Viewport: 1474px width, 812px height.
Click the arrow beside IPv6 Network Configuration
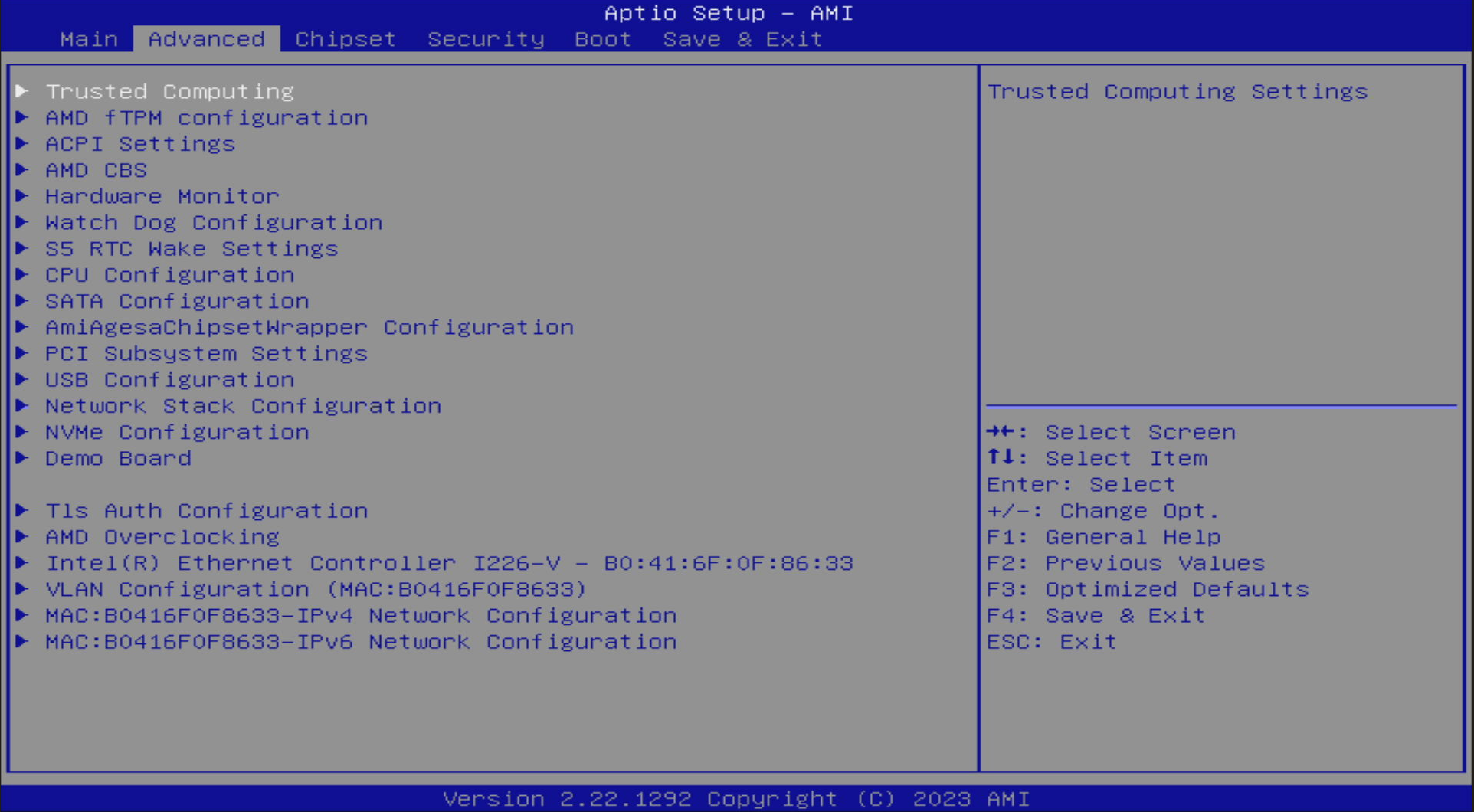coord(22,641)
